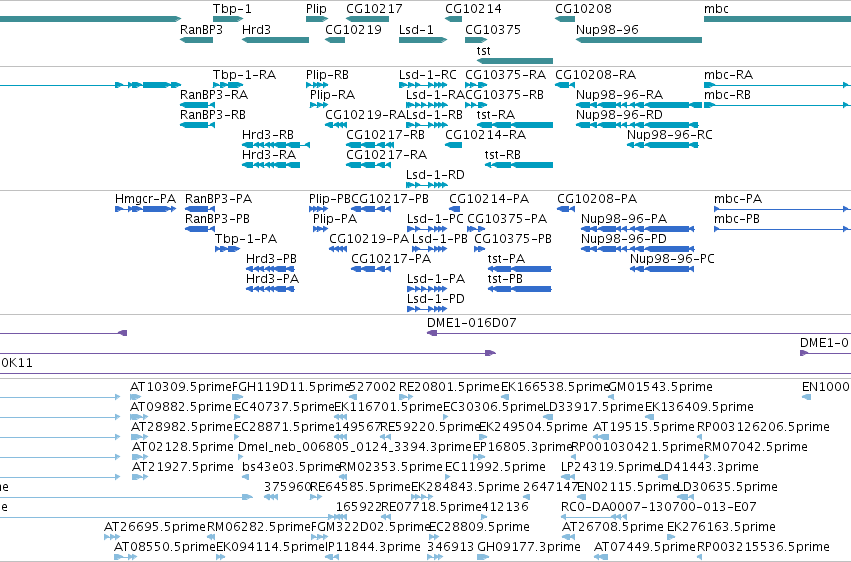Click the bs43e03.5prime EST label
This screenshot has width=851, height=562.
pos(291,467)
